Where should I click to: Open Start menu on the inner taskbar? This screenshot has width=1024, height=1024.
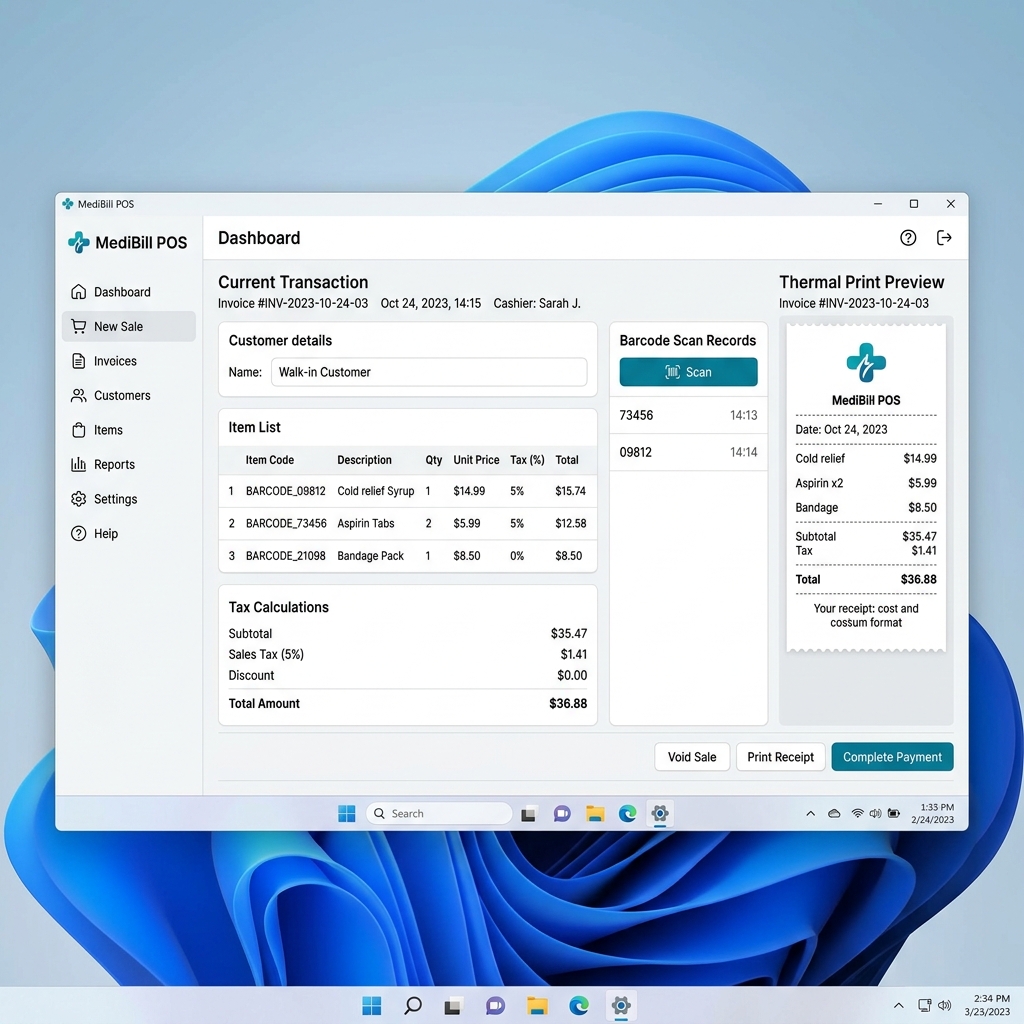point(347,814)
